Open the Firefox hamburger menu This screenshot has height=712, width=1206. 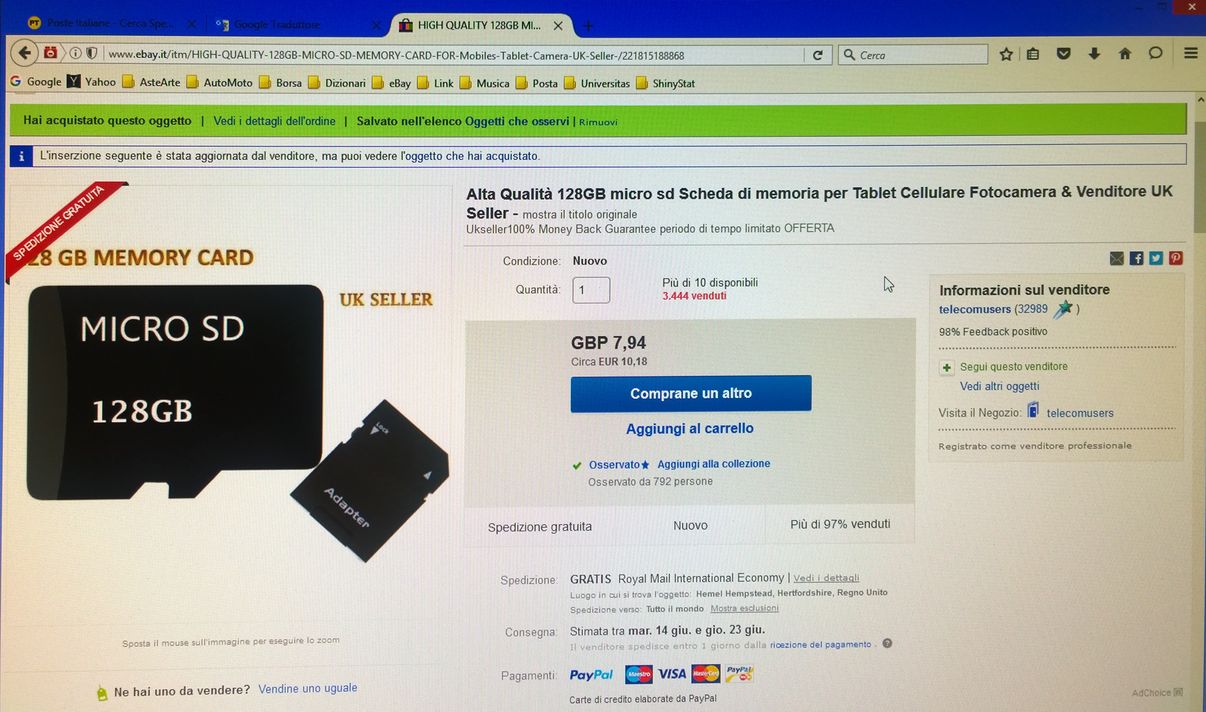[1190, 54]
